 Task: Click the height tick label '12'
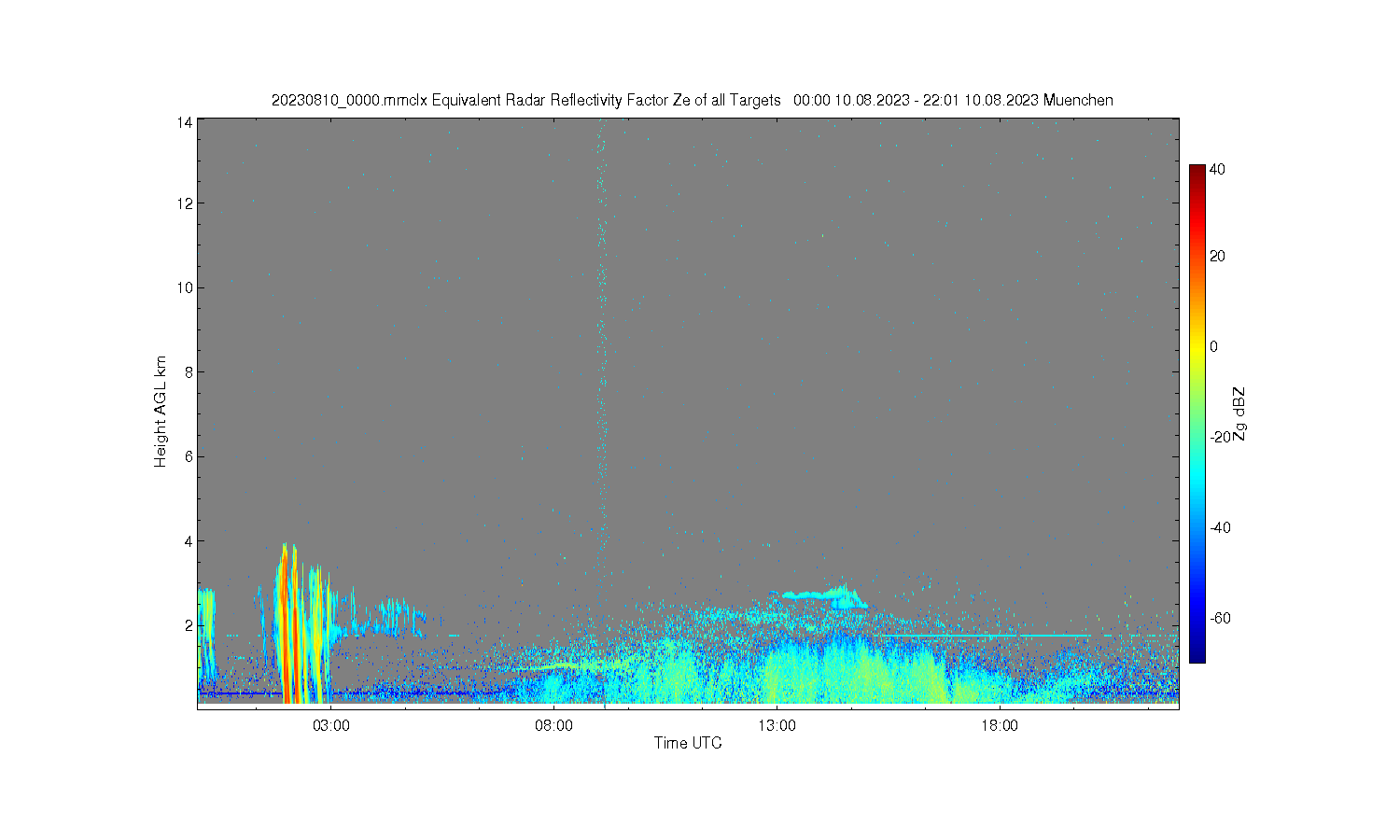[185, 203]
